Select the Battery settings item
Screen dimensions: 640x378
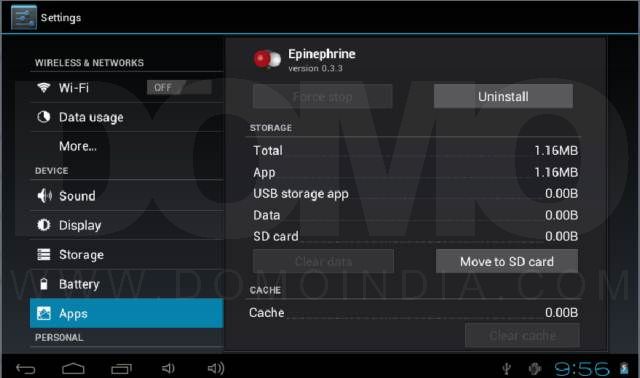[127, 284]
